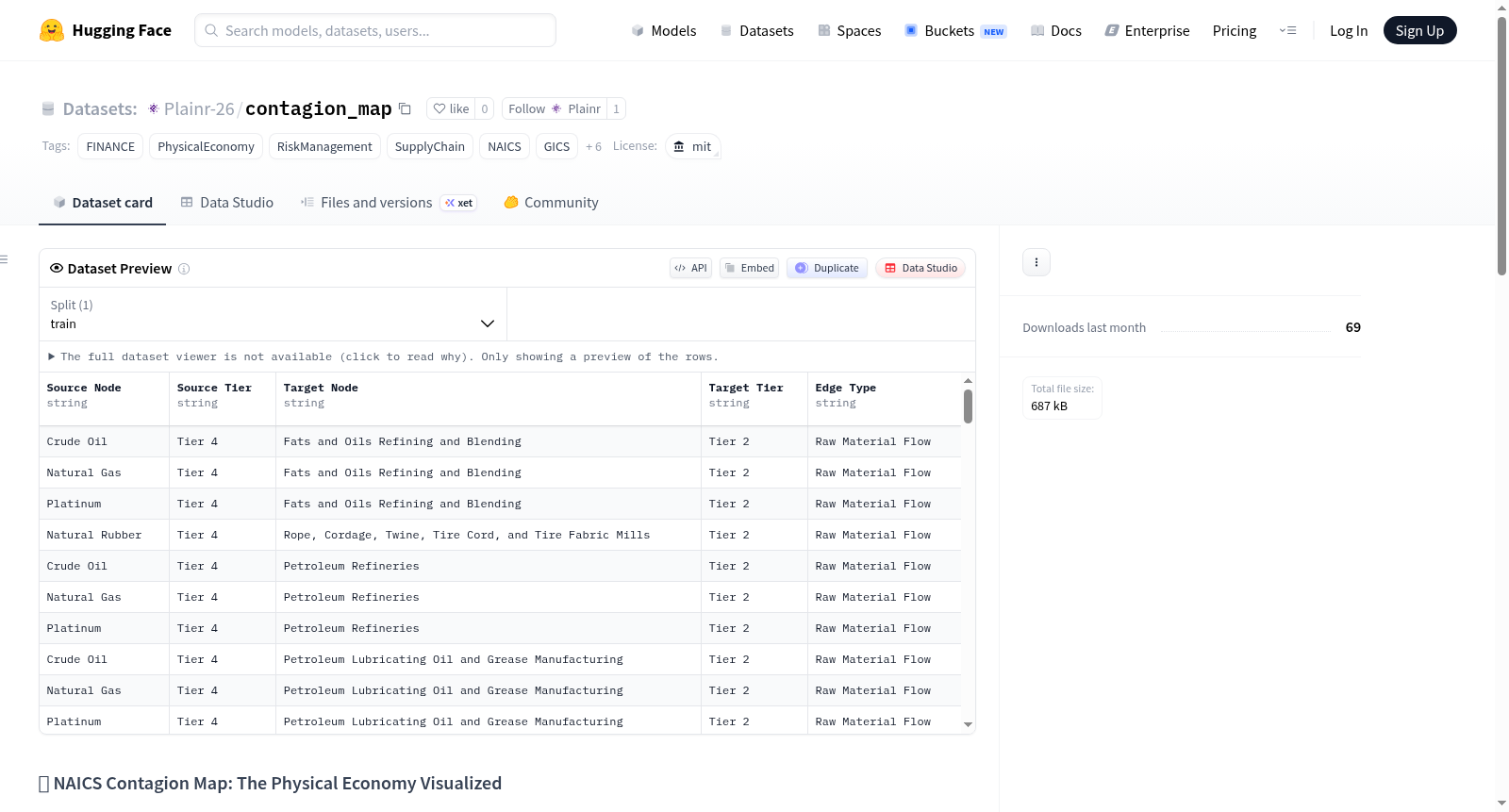Viewport: 1509px width, 812px height.
Task: Go to the Community tab
Action: [x=551, y=203]
